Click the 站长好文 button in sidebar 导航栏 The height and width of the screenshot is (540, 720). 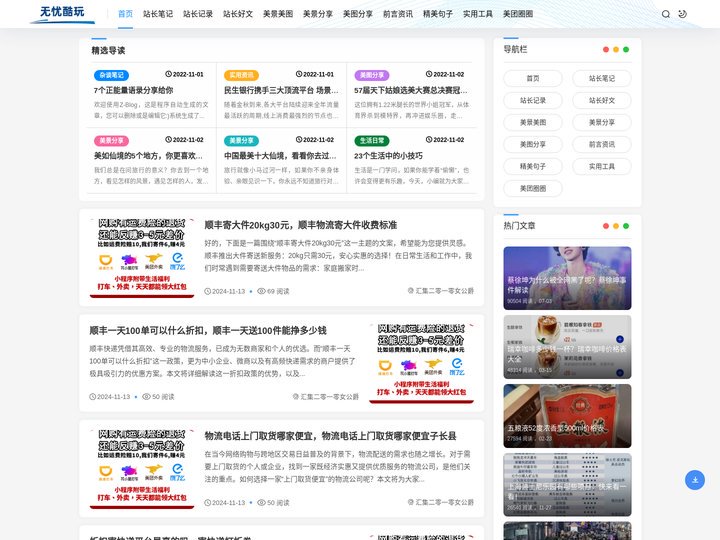pyautogui.click(x=602, y=101)
